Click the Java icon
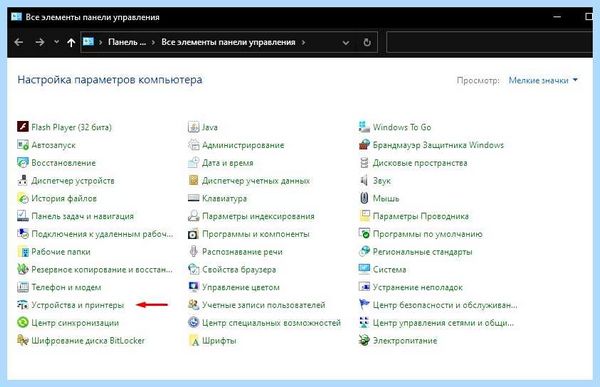The height and width of the screenshot is (387, 600). point(194,127)
